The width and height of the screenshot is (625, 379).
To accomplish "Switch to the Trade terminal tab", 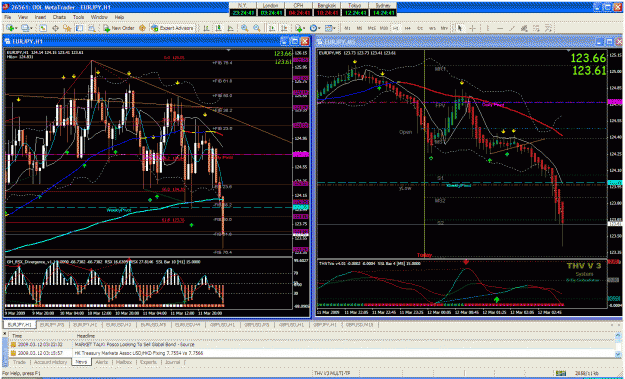I will point(19,362).
